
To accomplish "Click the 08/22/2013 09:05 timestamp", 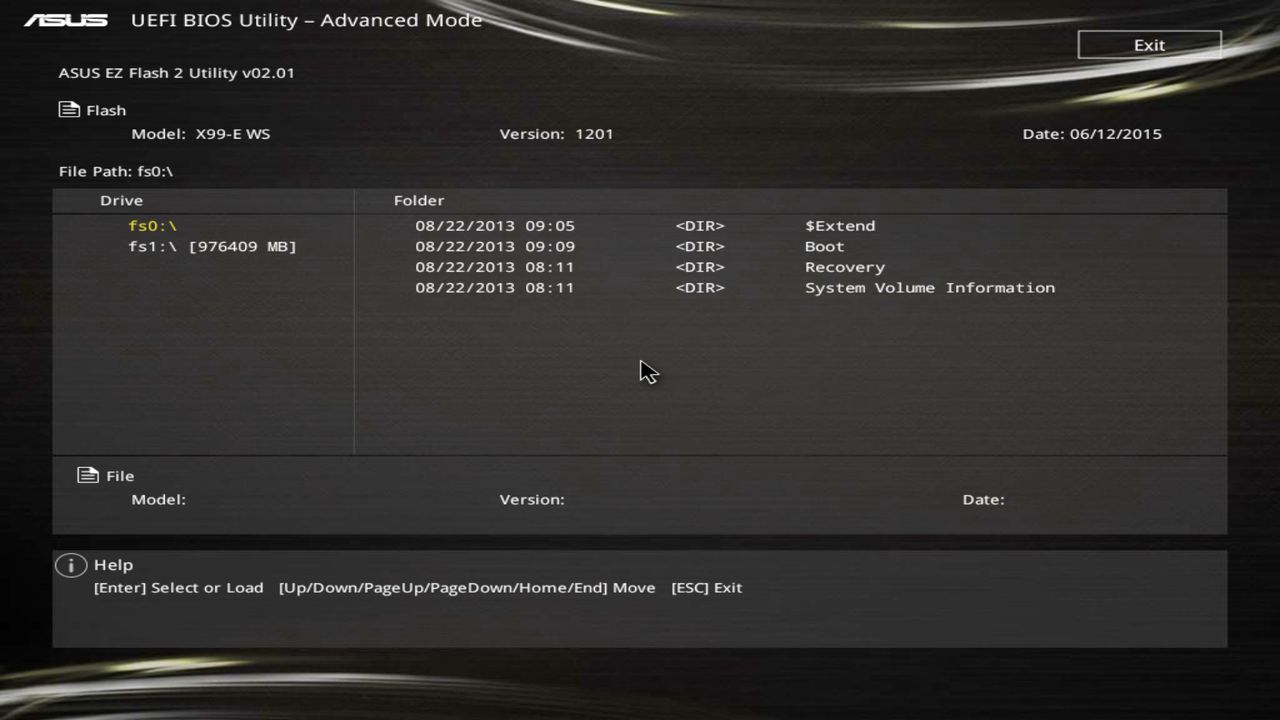I will click(x=495, y=226).
